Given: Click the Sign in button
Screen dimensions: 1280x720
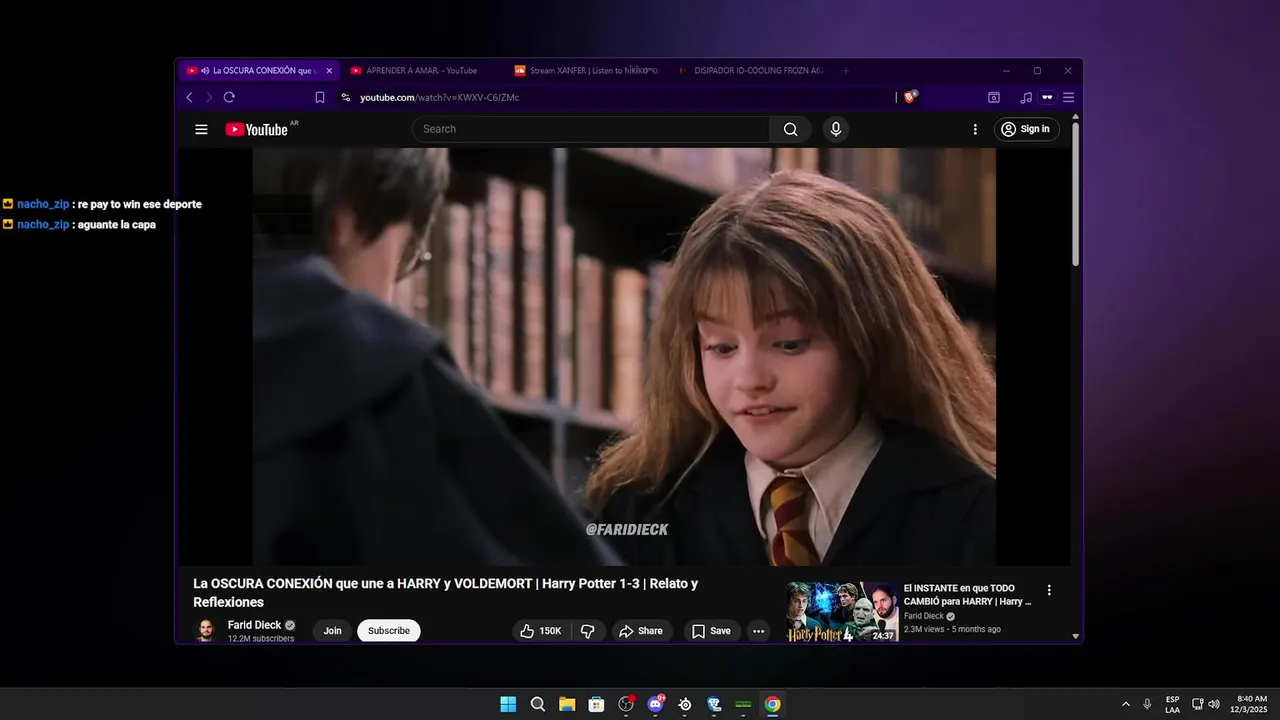Looking at the screenshot, I should (x=1027, y=129).
